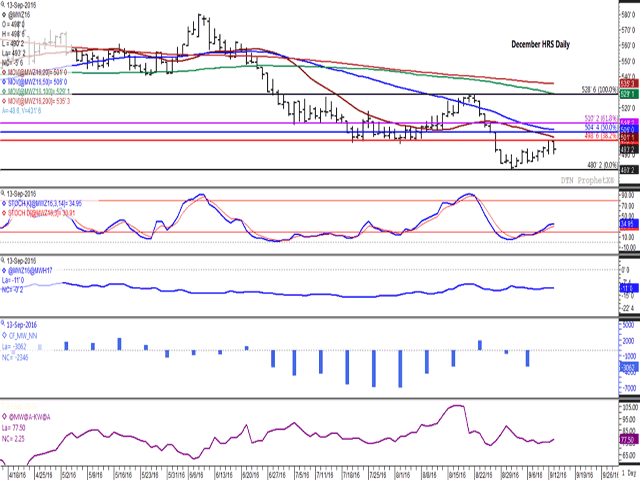This screenshot has width=640, height=480.
Task: Click the diamond marker beside CF_MW_NN
Action: (x=4, y=336)
